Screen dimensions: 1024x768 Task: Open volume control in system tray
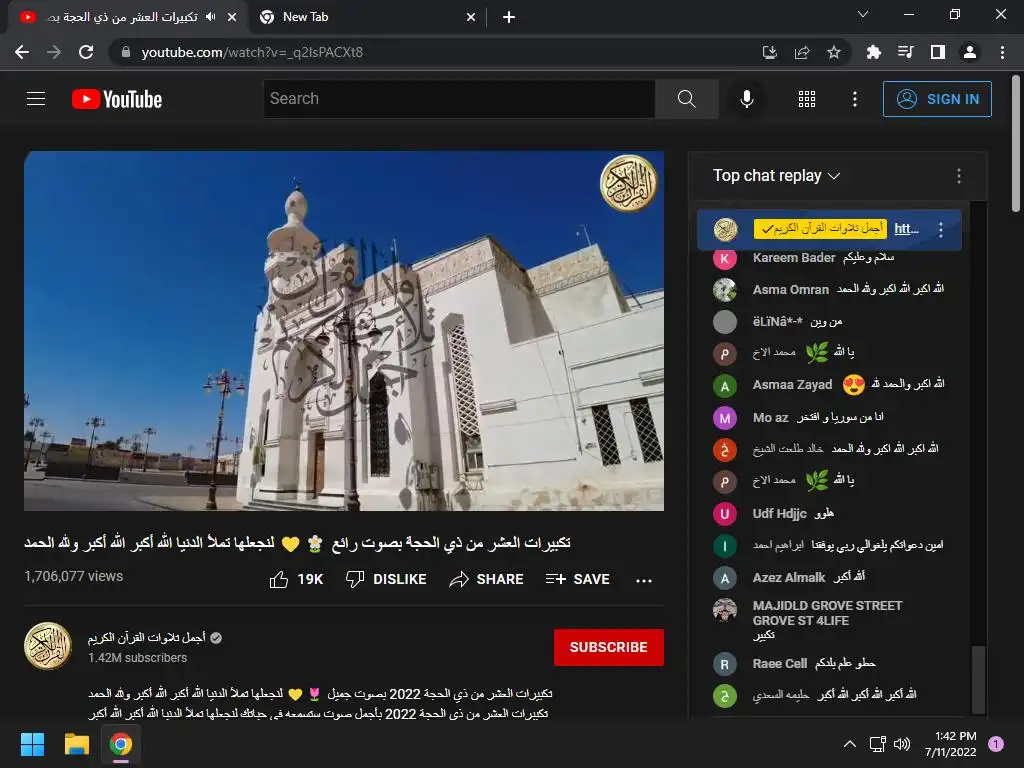click(902, 744)
